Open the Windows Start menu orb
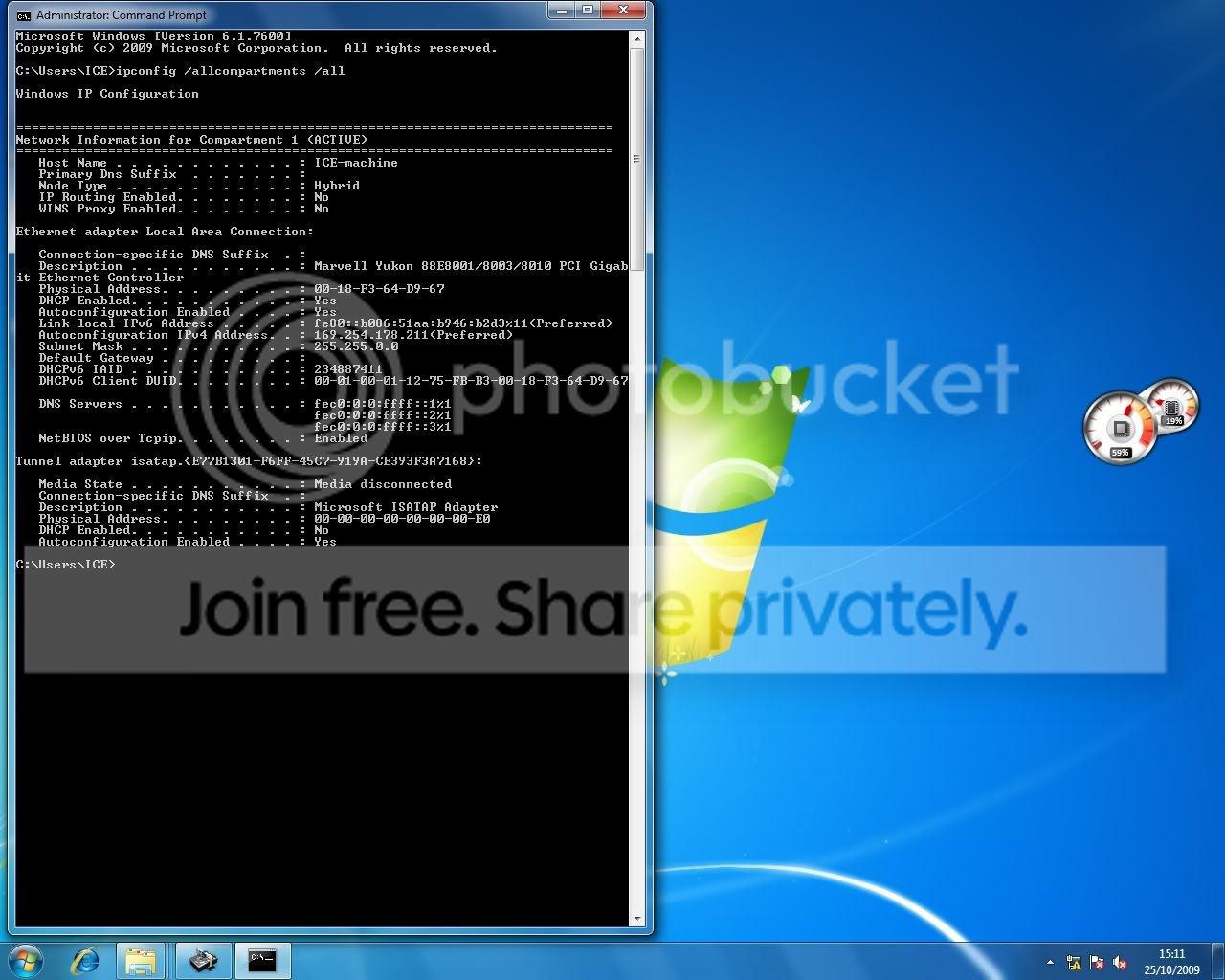 pyautogui.click(x=26, y=960)
